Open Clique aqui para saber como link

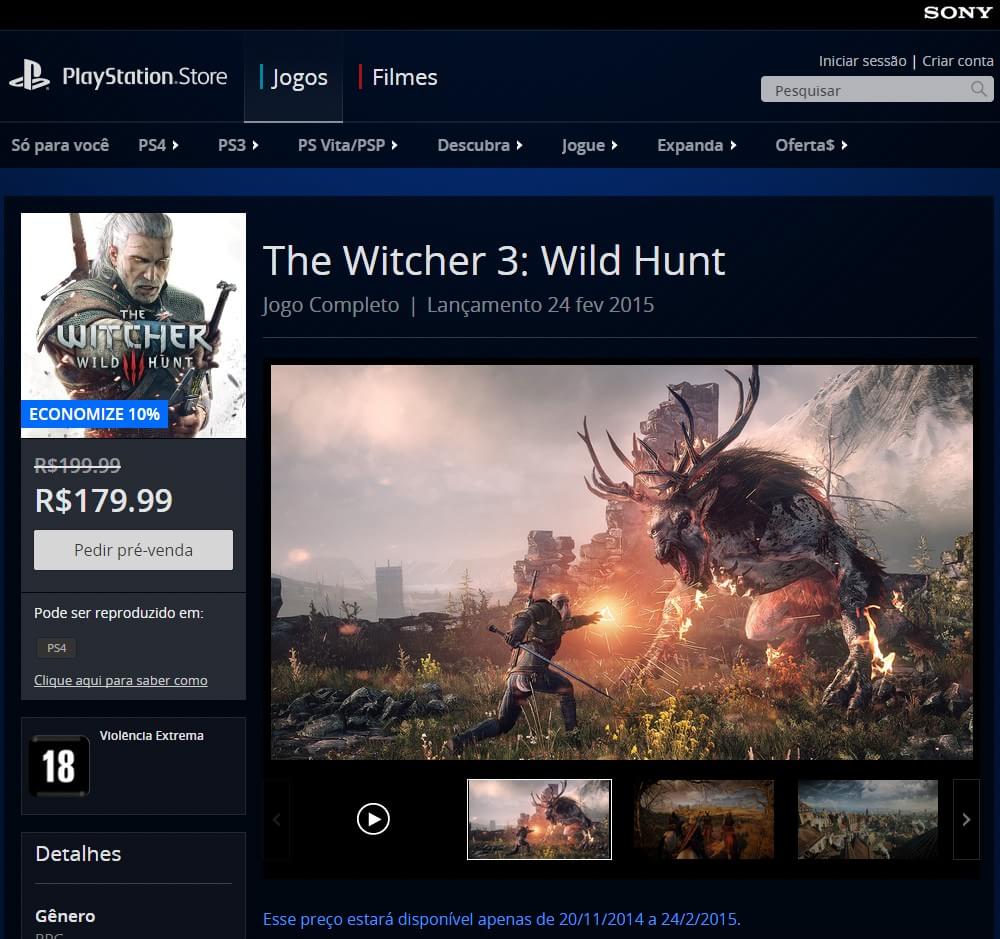click(121, 681)
